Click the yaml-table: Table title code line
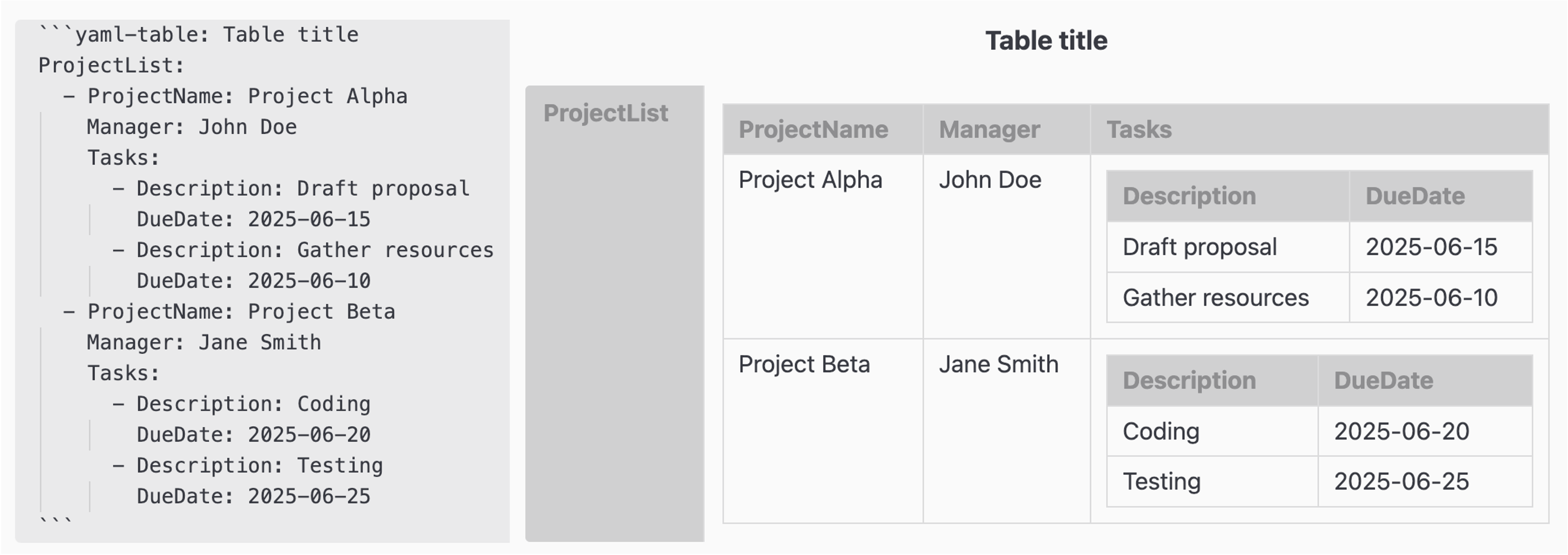1568x555 pixels. (x=198, y=35)
